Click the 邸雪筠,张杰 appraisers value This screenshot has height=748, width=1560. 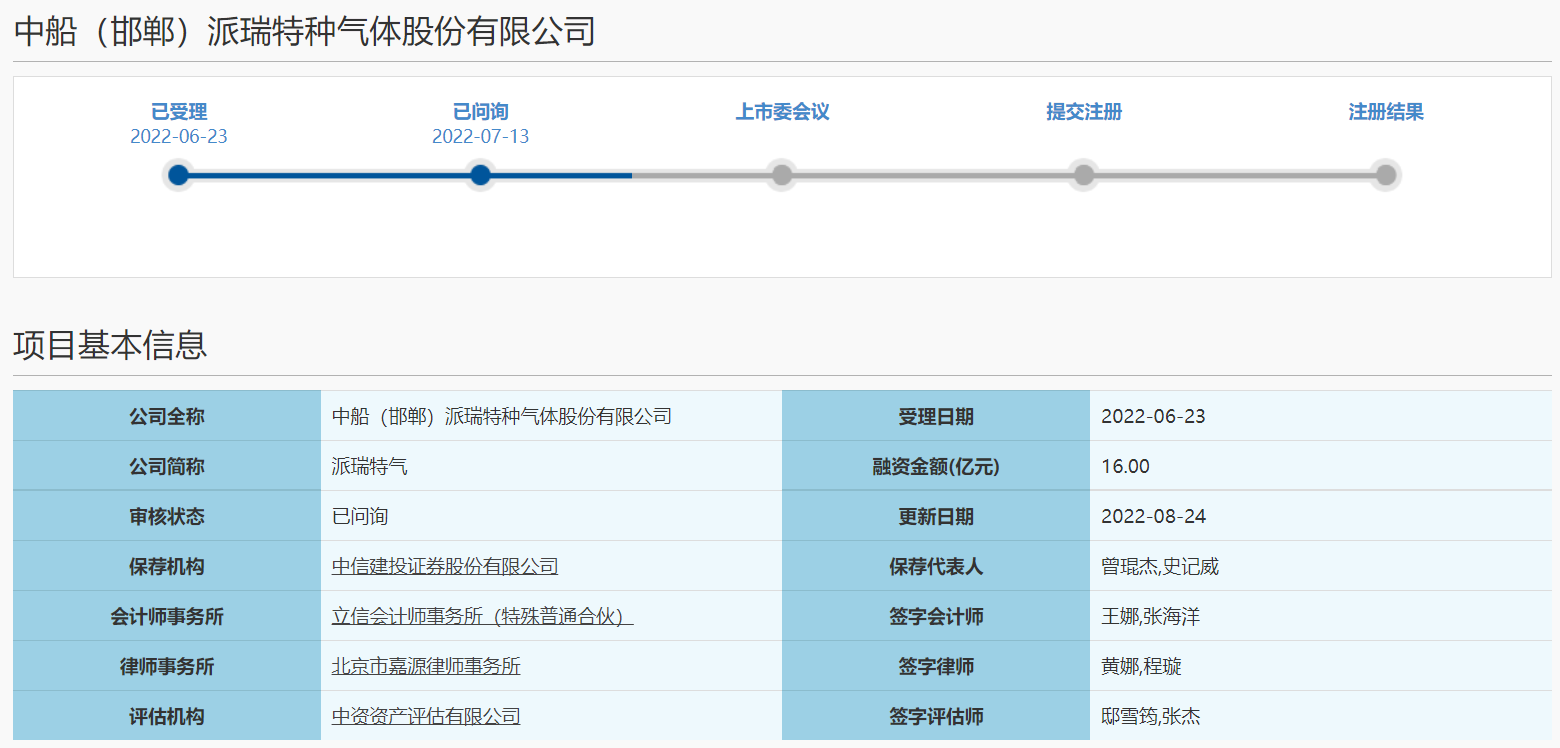pyautogui.click(x=1151, y=717)
